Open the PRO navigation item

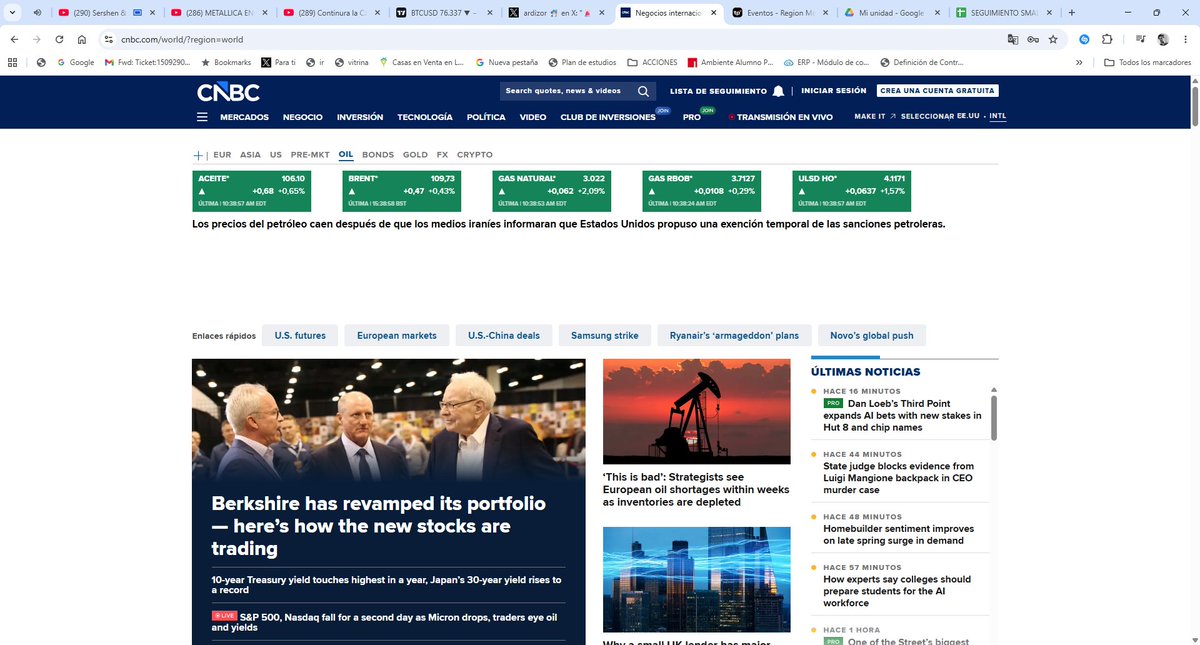(692, 117)
